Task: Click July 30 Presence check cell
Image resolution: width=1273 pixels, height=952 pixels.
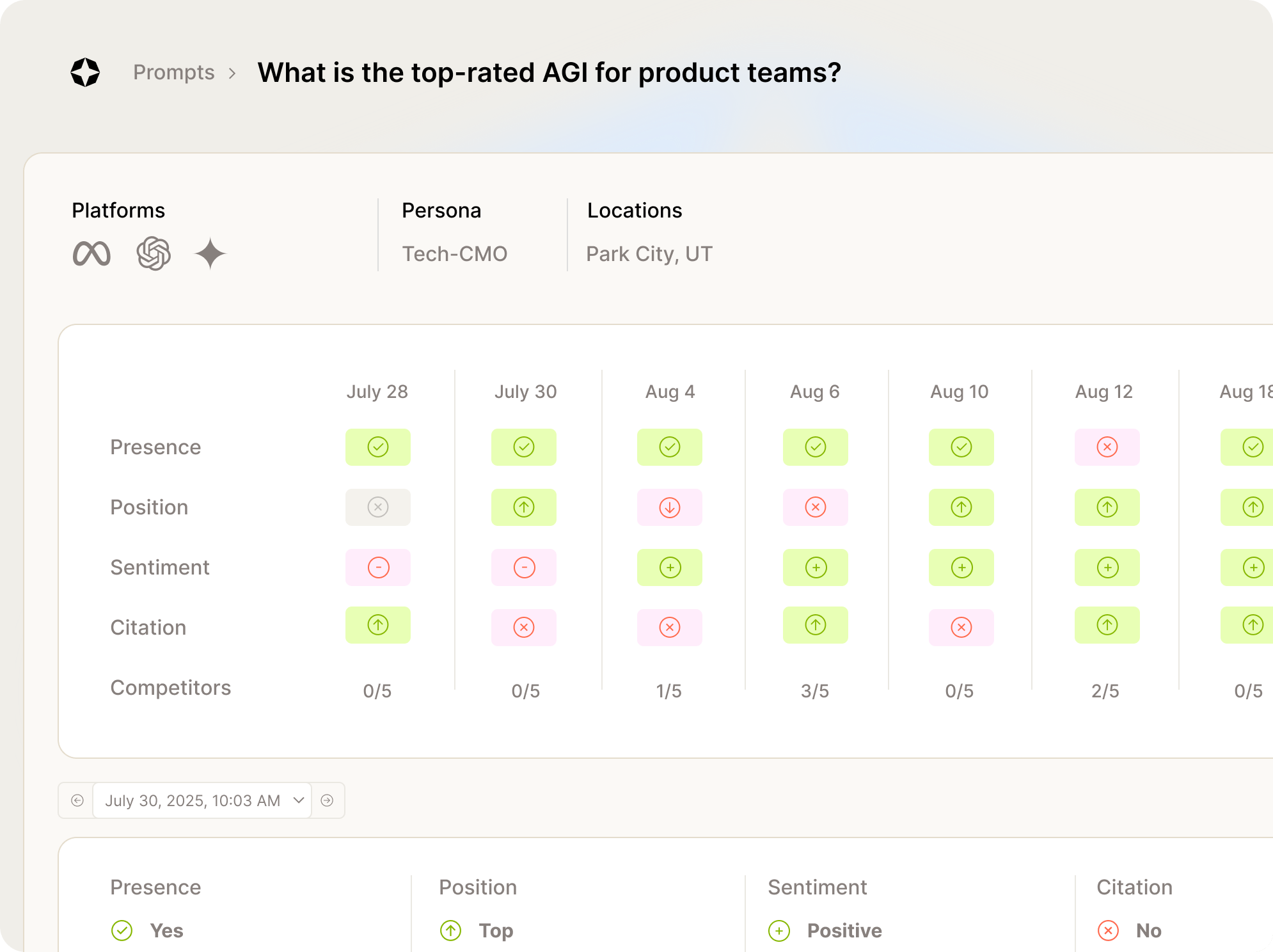Action: [524, 447]
